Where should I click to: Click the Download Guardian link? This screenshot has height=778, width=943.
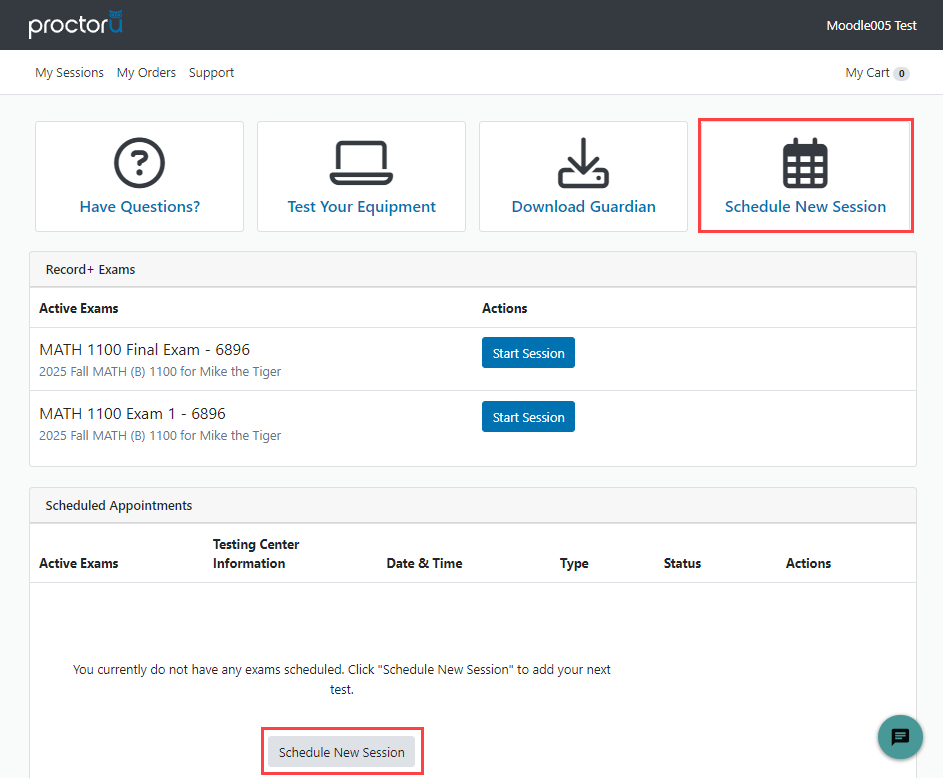coord(583,206)
